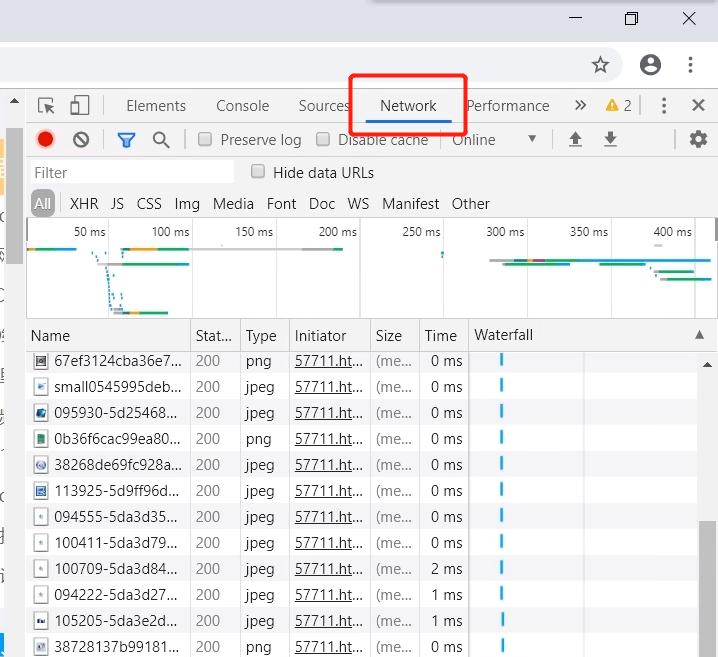Bookmark this page with star icon
718x657 pixels.
(x=600, y=65)
